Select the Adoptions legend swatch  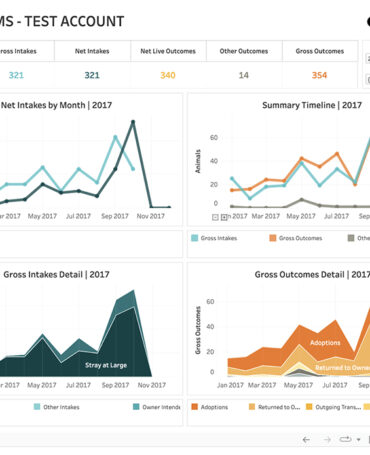coord(194,407)
